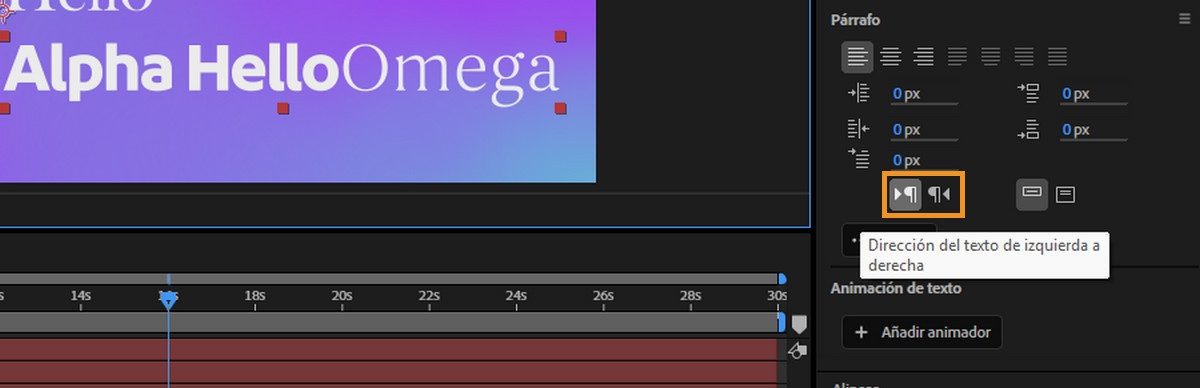The width and height of the screenshot is (1200, 388).
Task: Click the bottom-right text bounding box handle
Action: coord(560,107)
